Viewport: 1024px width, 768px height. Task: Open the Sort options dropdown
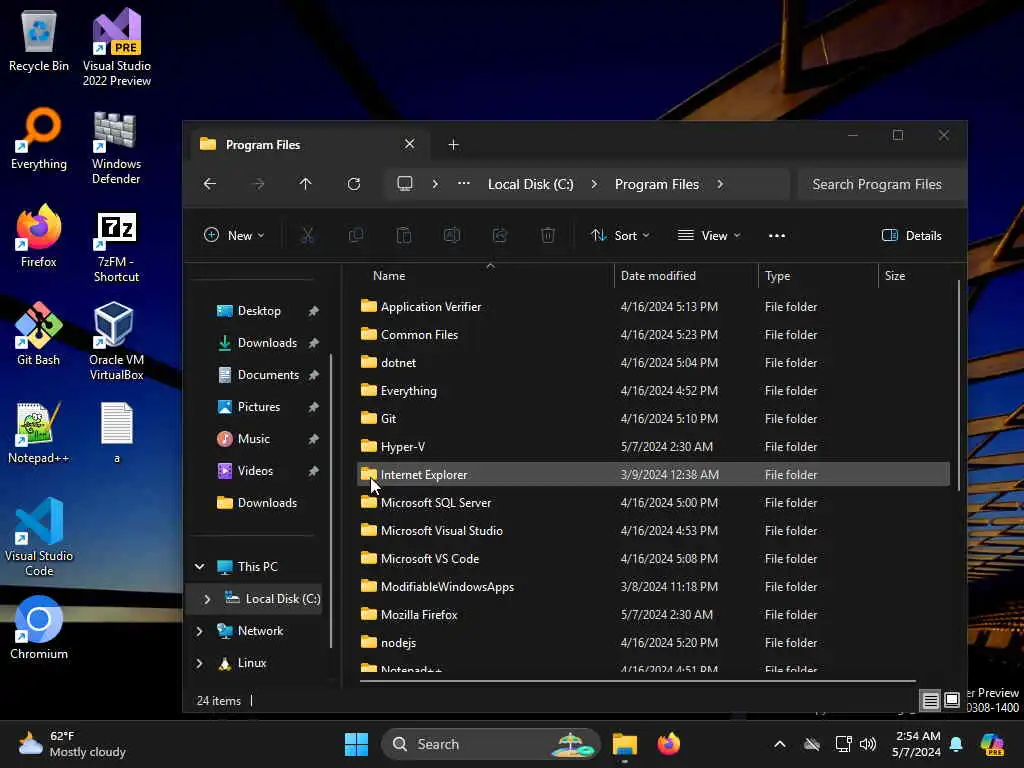pos(620,236)
